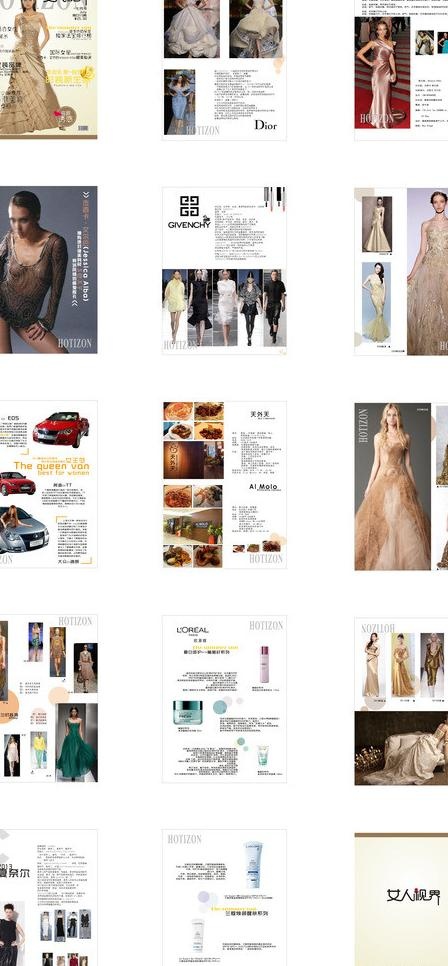This screenshot has height=966, width=448.
Task: Select the Jessica Alba portrait page
Action: pos(48,270)
